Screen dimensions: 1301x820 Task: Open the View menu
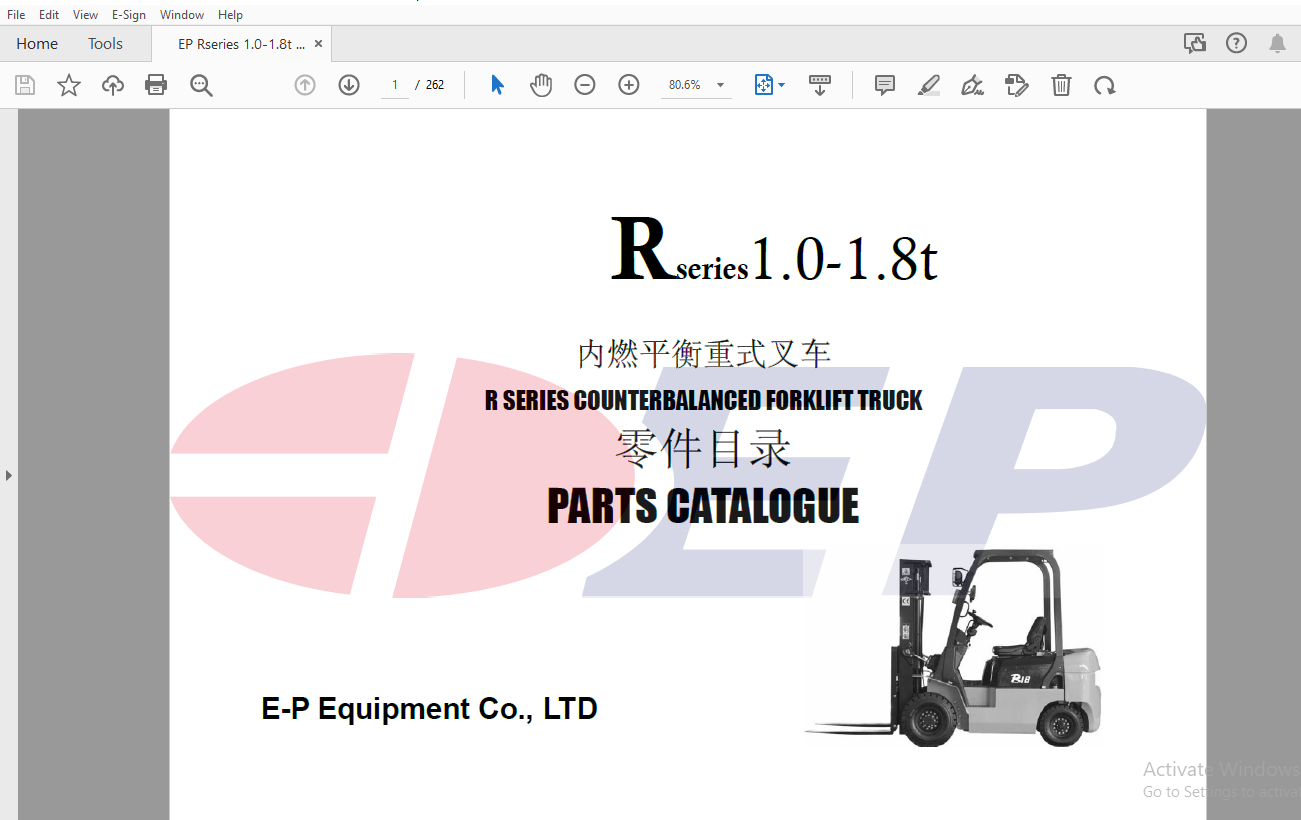(x=86, y=15)
